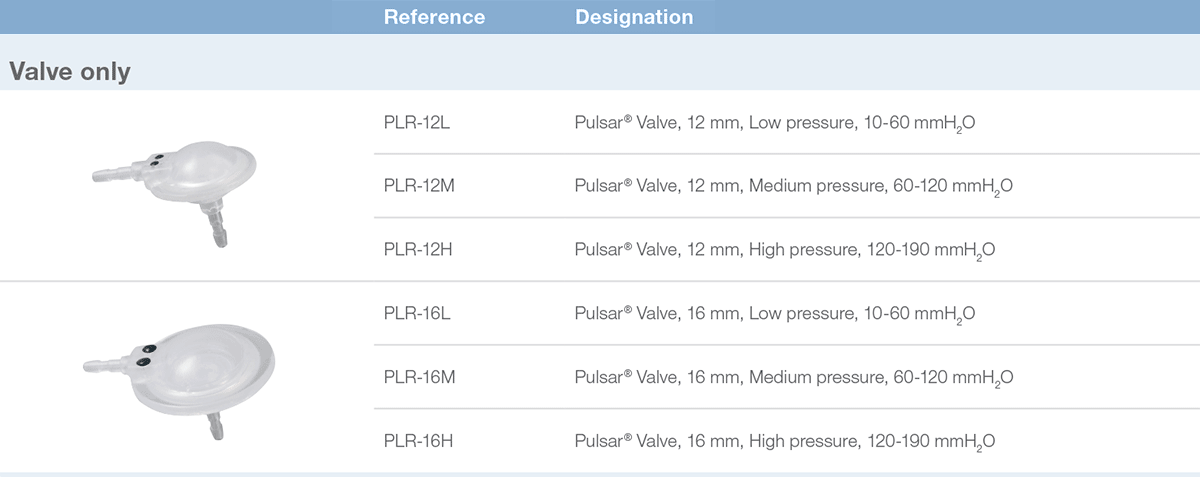Click the black dots on the 16 mm valve

[144, 354]
